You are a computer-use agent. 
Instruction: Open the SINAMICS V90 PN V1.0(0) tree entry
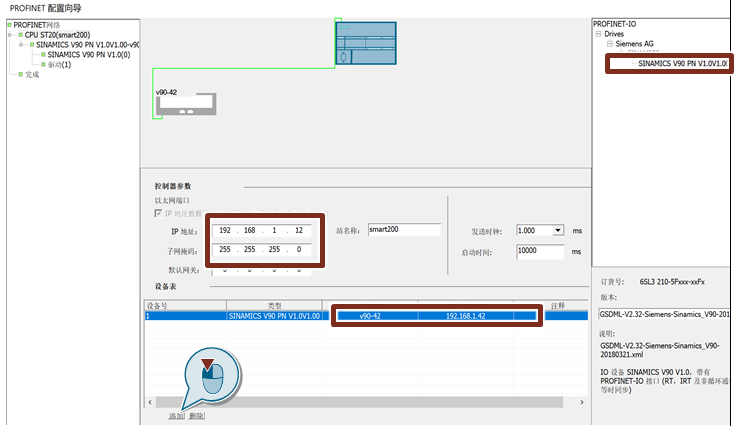[89, 54]
